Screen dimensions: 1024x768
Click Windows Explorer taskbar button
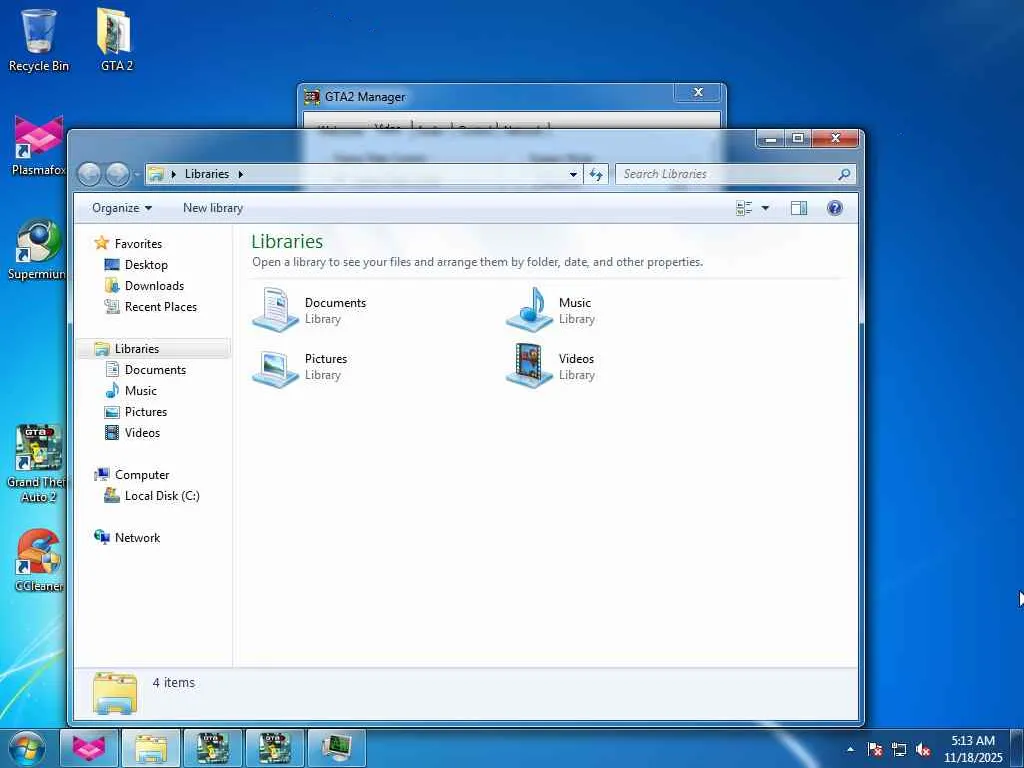coord(151,748)
